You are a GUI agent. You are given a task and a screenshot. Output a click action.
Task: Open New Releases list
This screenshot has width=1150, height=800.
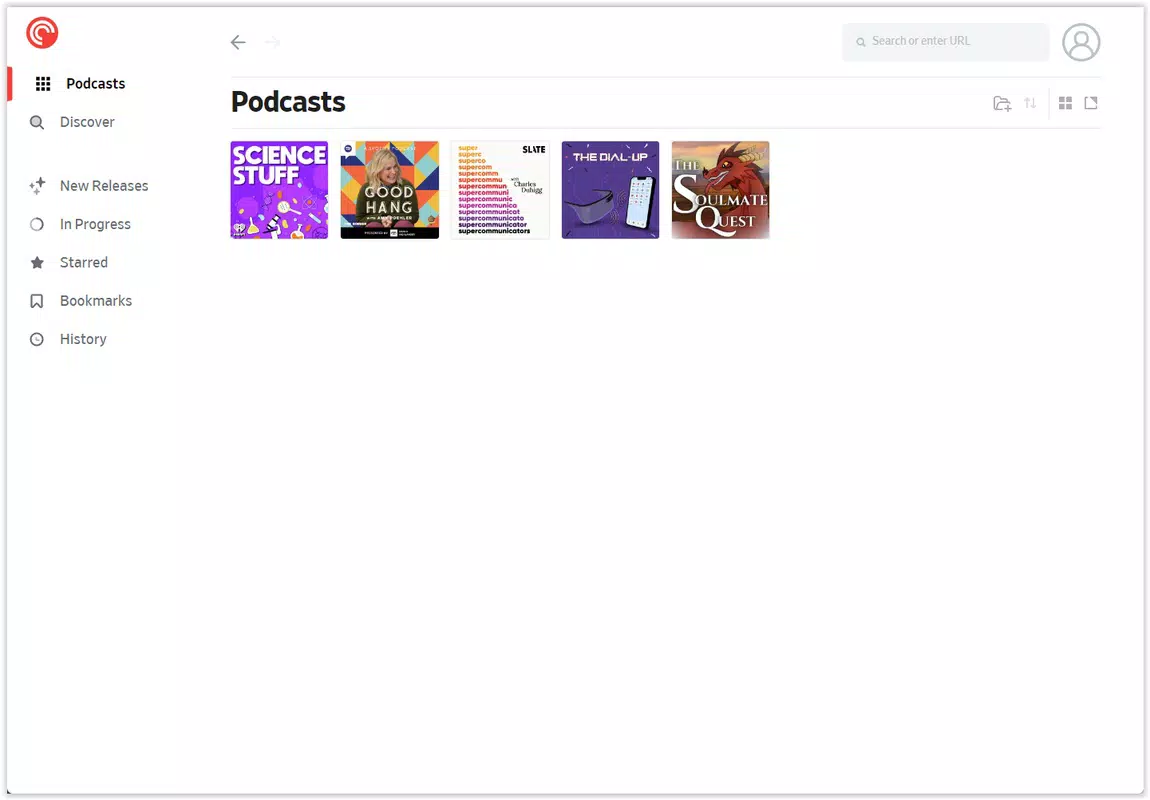[x=104, y=186]
